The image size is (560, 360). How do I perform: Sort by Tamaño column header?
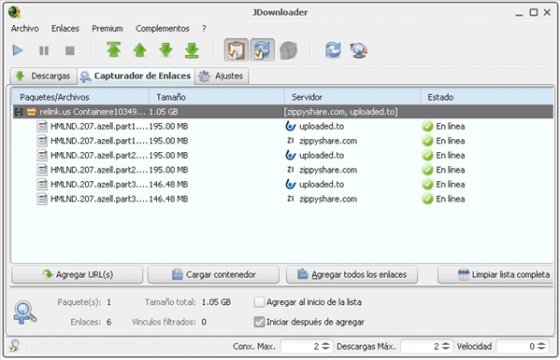click(x=216, y=97)
